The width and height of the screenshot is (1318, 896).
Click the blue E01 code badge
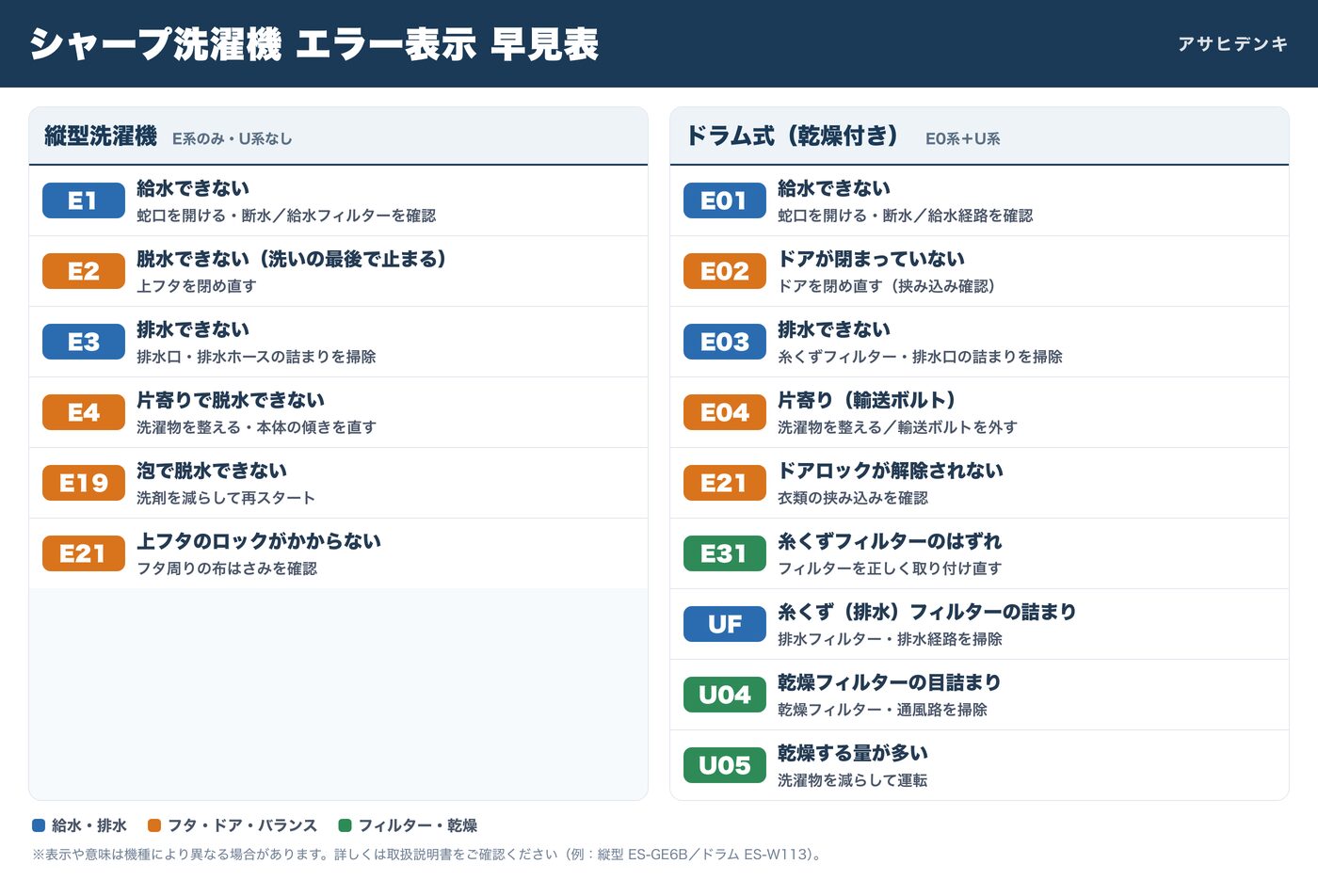725,200
